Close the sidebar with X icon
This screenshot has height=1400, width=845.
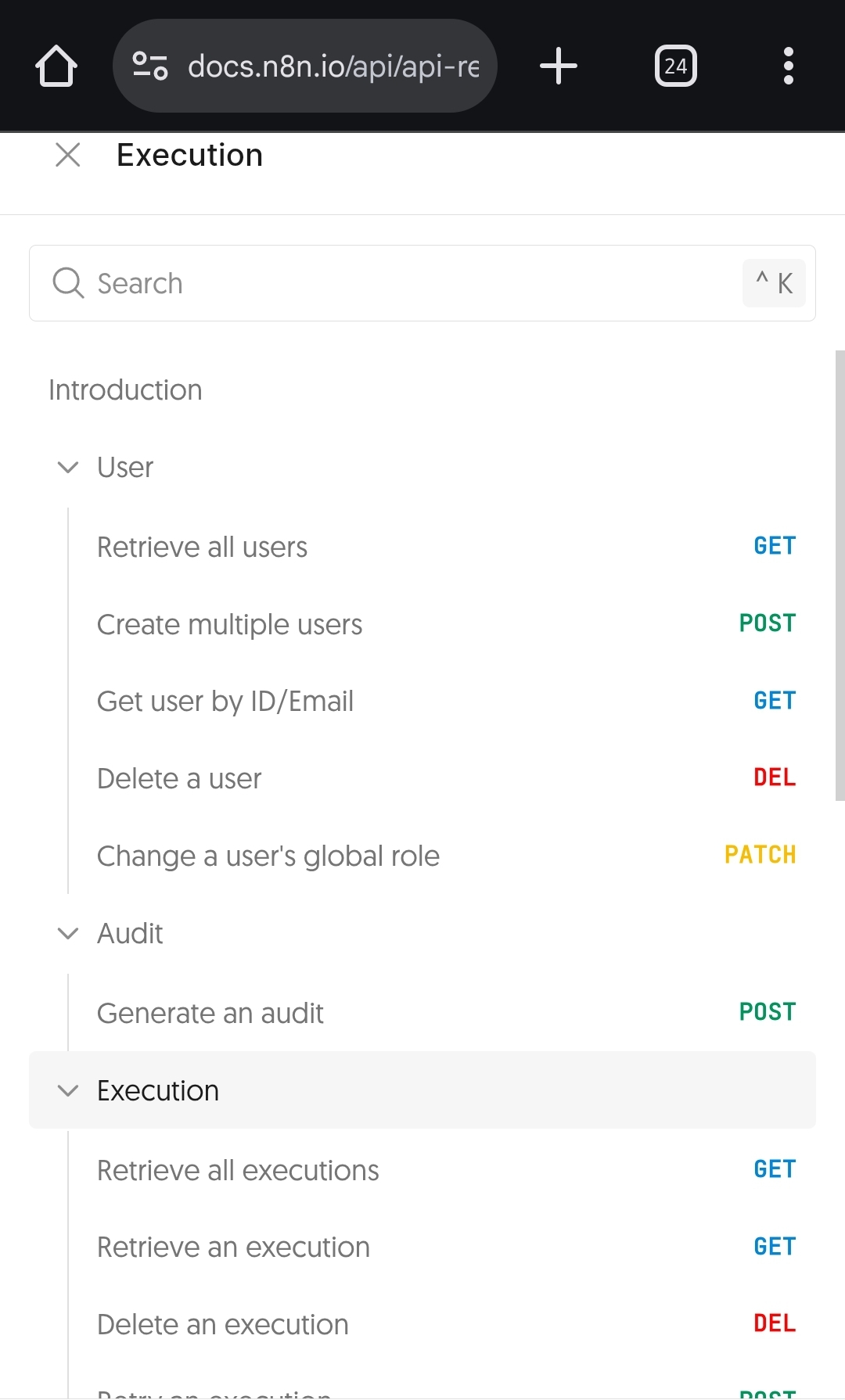click(x=68, y=155)
